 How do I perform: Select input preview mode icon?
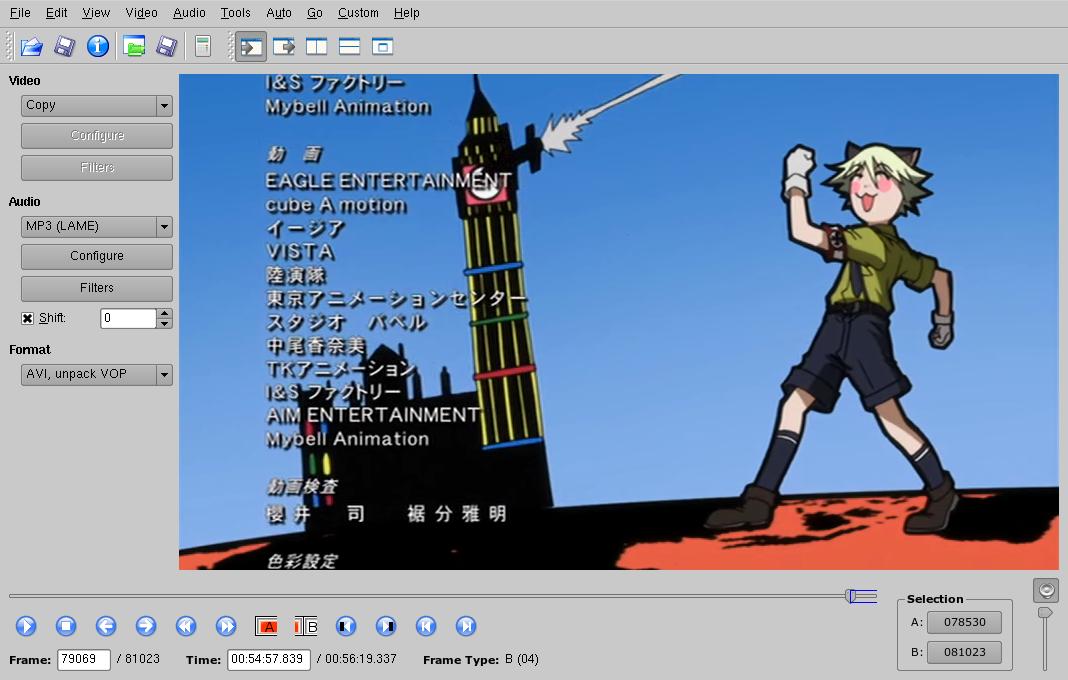coord(251,46)
